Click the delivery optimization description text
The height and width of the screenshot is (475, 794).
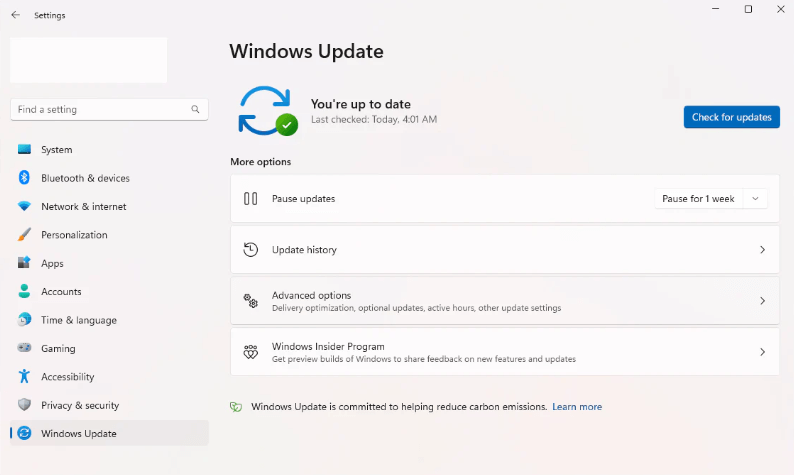[x=416, y=308]
